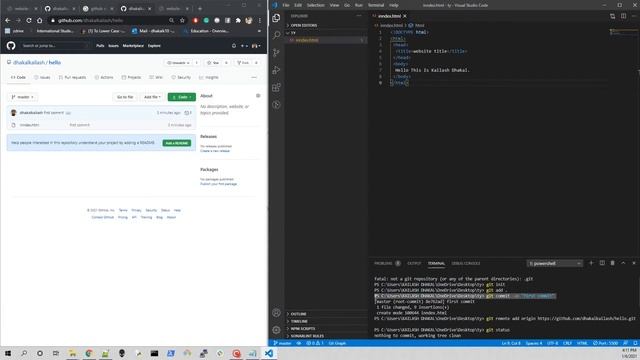Image resolution: width=640 pixels, height=360 pixels.
Task: Expand the OPEN EDITORS section
Action: 304,25
